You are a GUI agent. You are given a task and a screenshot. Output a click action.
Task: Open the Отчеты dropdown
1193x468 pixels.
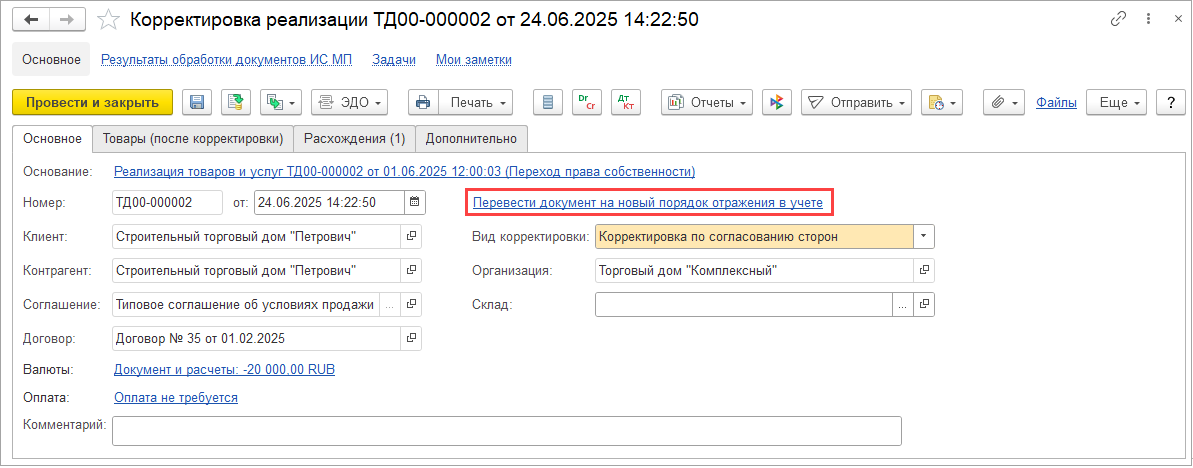pos(707,103)
